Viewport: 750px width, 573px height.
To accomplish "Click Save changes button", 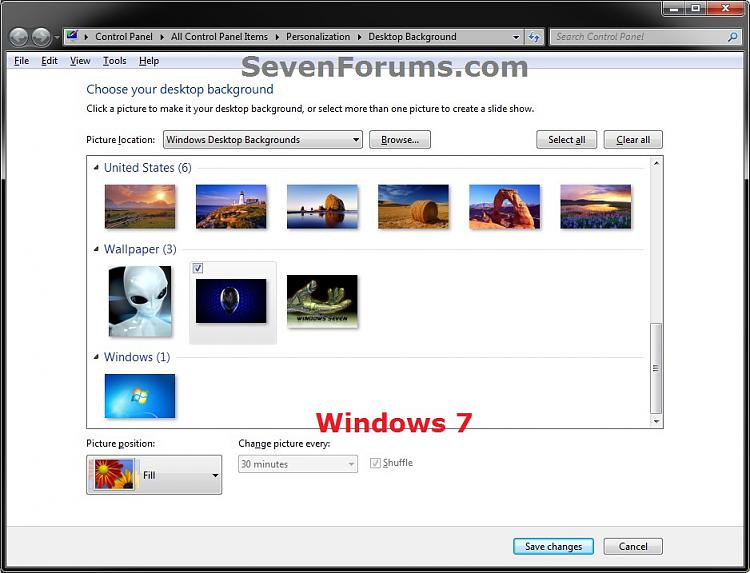I will tap(553, 546).
